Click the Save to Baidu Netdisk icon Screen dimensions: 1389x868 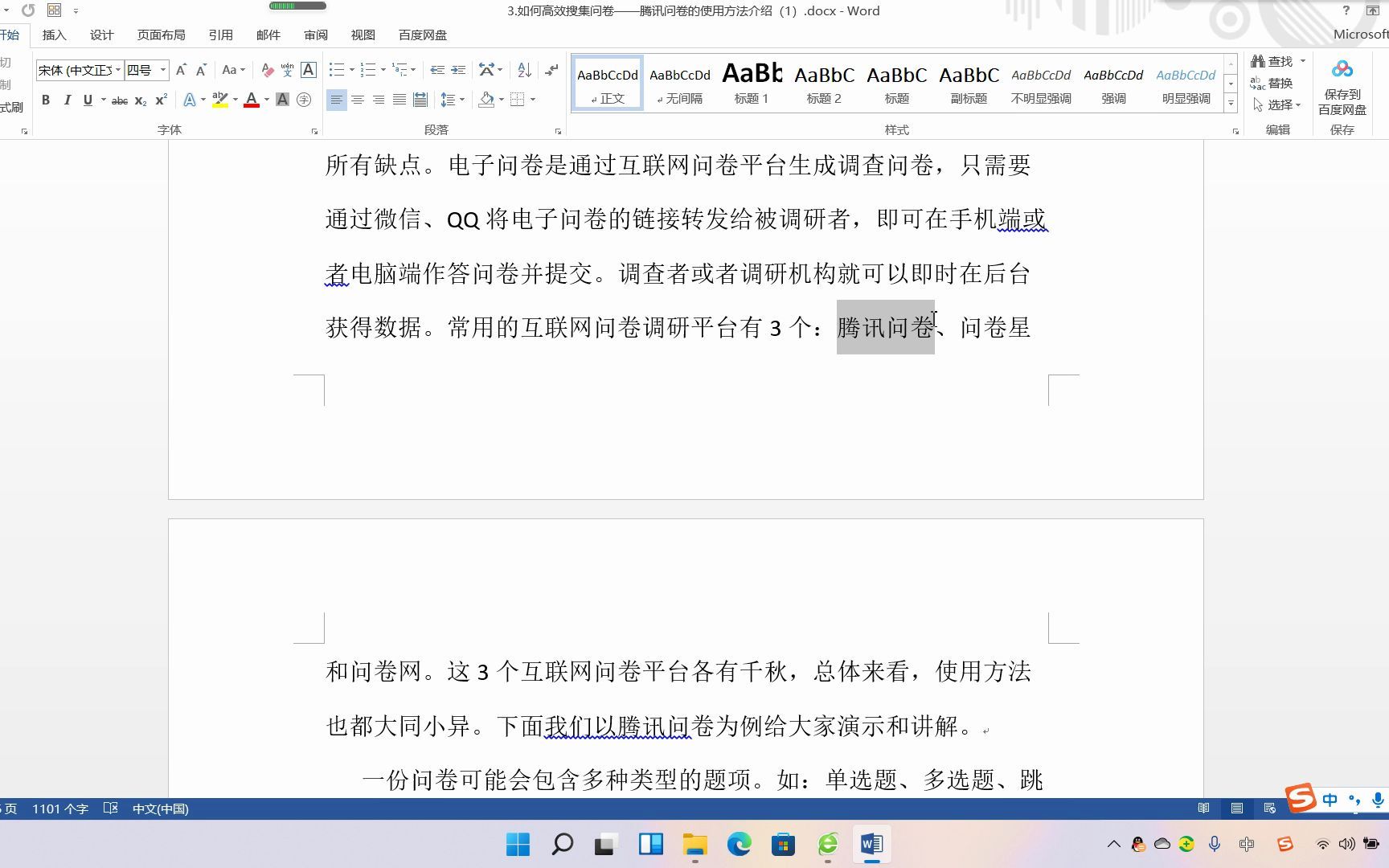[1342, 69]
